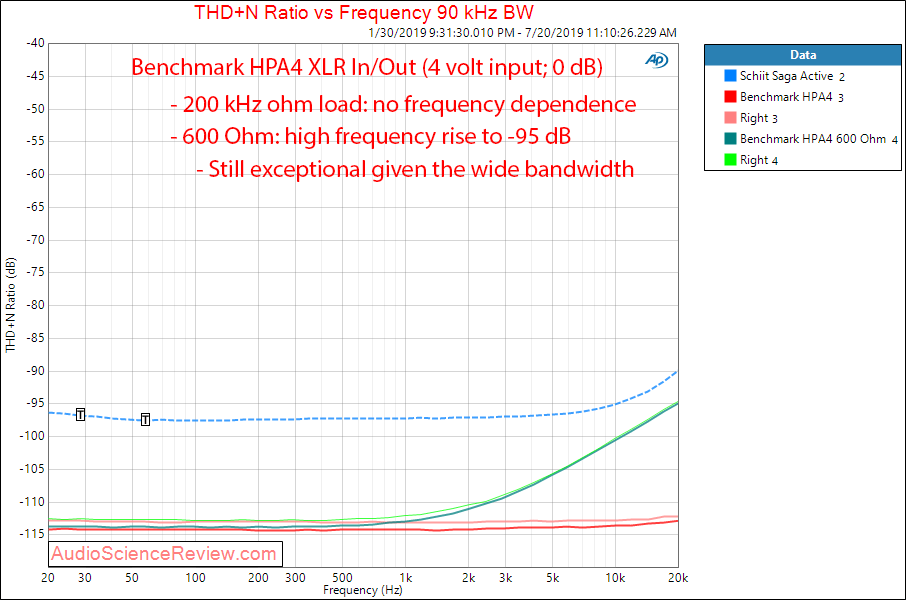The width and height of the screenshot is (906, 600).
Task: Click the 'Still exceptional given the wide bandwidth' annotation
Action: [415, 169]
